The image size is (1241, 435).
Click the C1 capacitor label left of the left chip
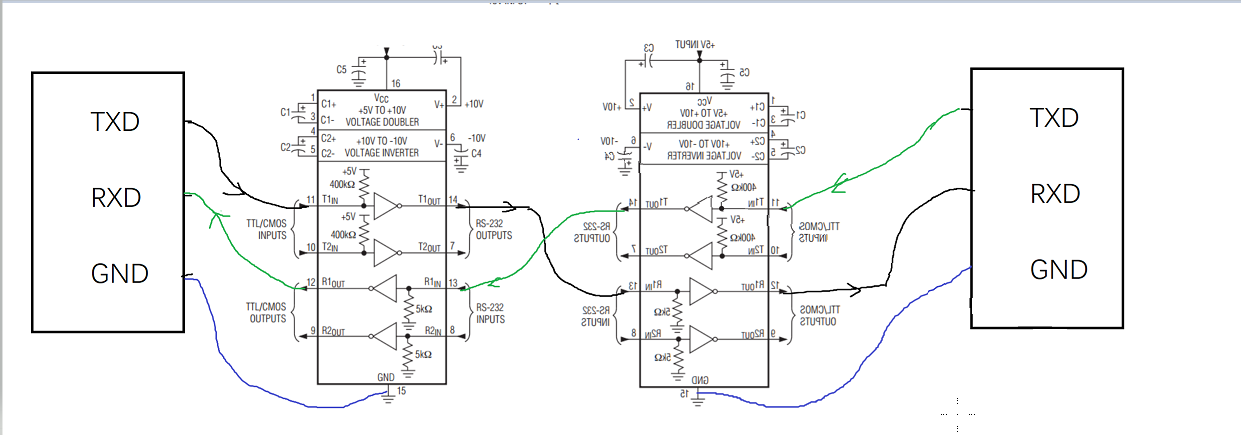[x=286, y=110]
